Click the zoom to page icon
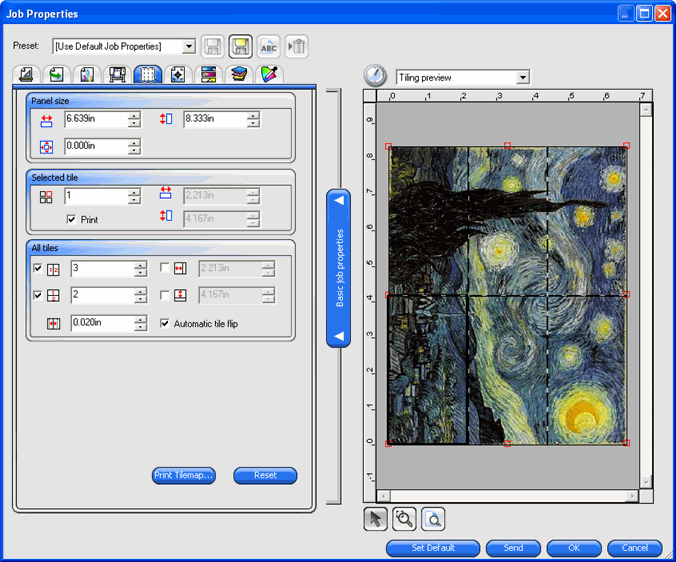 433,519
